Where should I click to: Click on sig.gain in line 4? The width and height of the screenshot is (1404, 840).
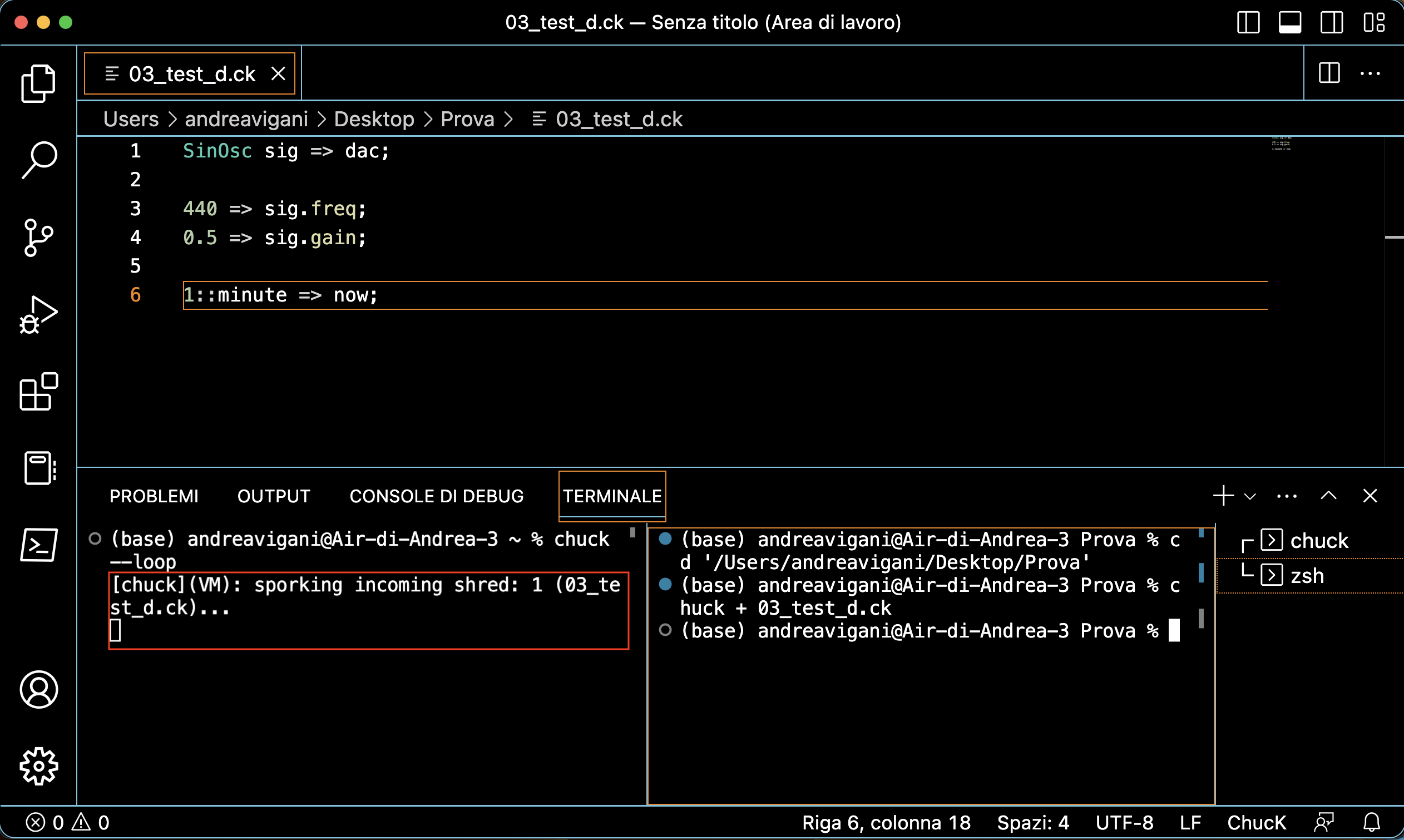[310, 238]
